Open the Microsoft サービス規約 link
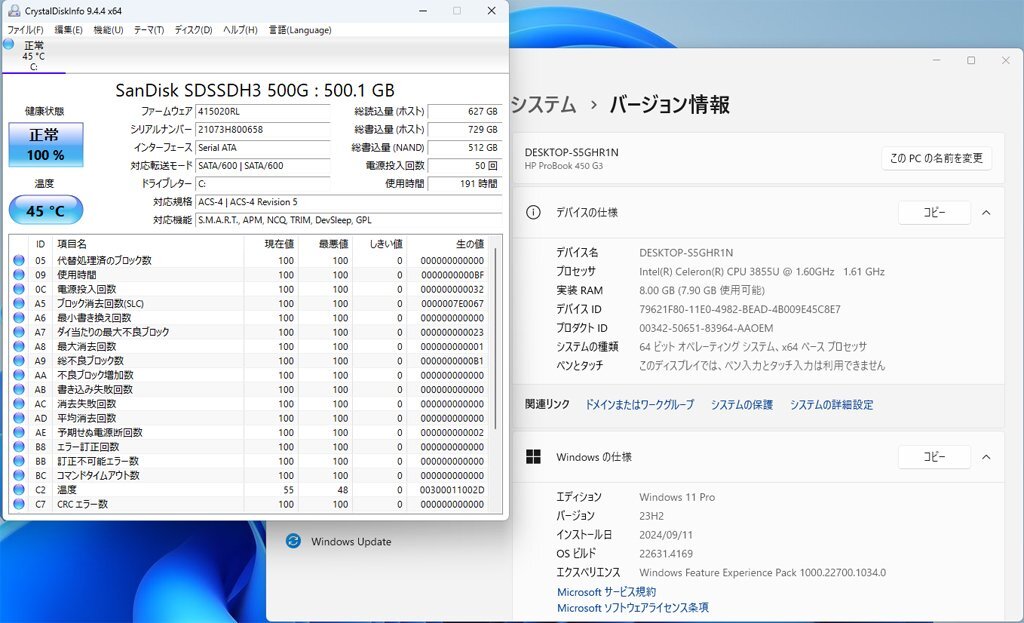Screen dimensions: 1024x623 (x=606, y=591)
